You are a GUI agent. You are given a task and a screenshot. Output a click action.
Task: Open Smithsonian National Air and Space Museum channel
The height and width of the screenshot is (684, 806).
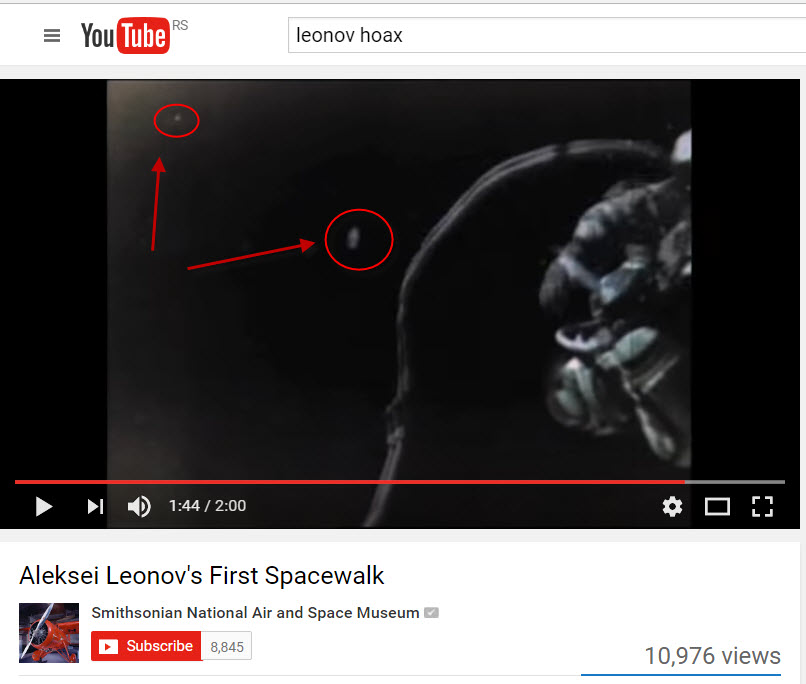[x=255, y=613]
